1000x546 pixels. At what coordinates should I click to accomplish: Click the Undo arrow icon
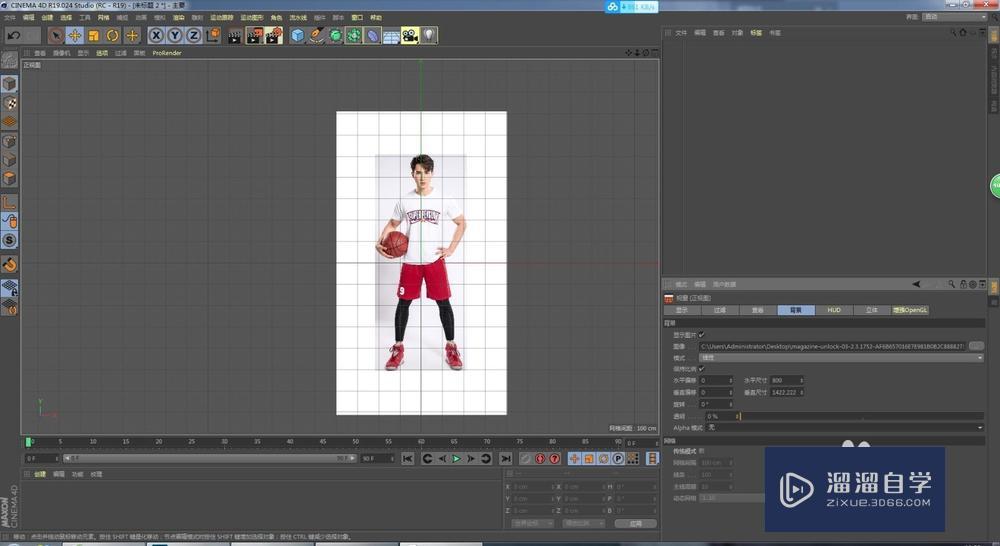coord(14,36)
